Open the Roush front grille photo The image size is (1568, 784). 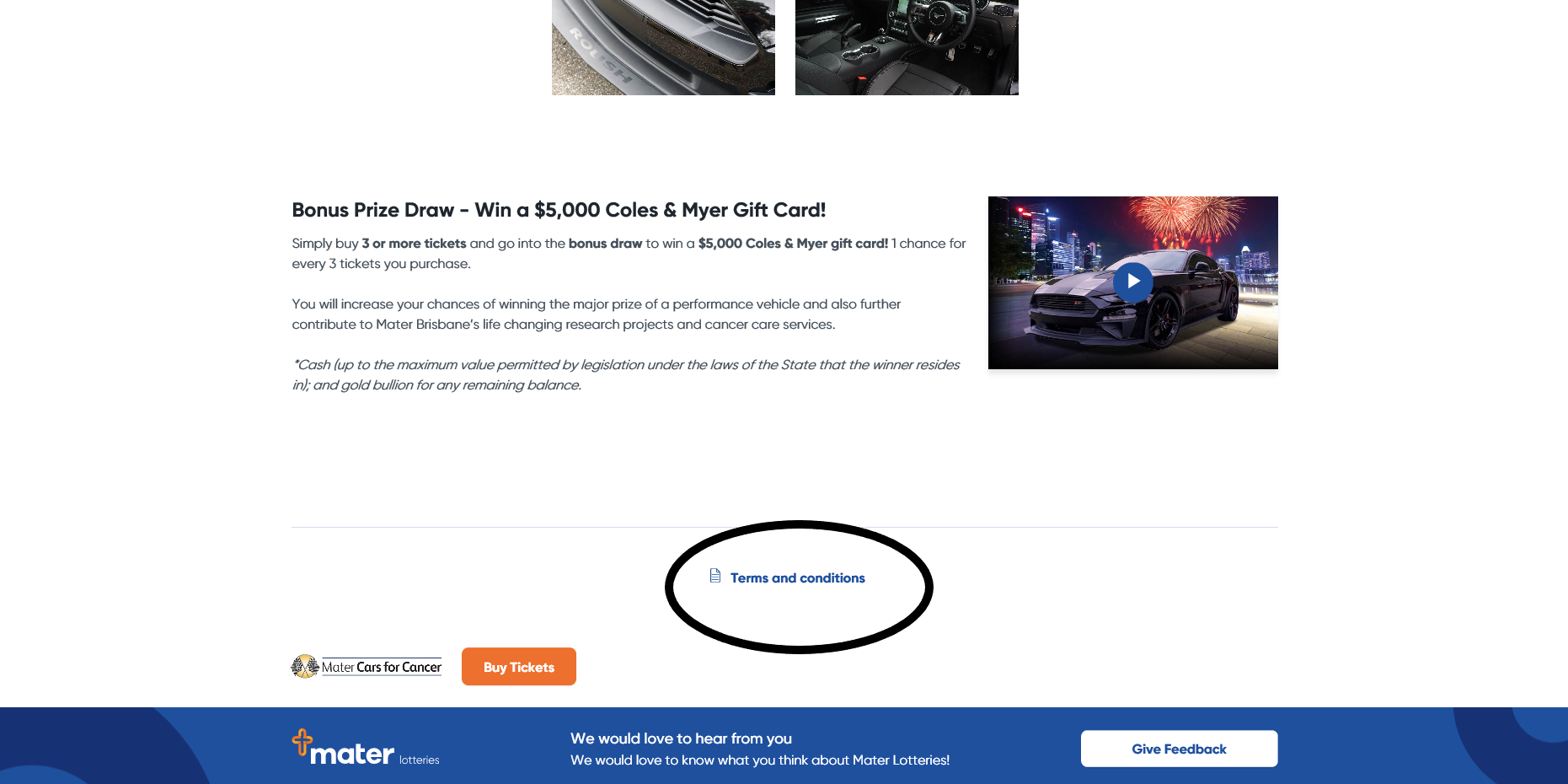[663, 47]
